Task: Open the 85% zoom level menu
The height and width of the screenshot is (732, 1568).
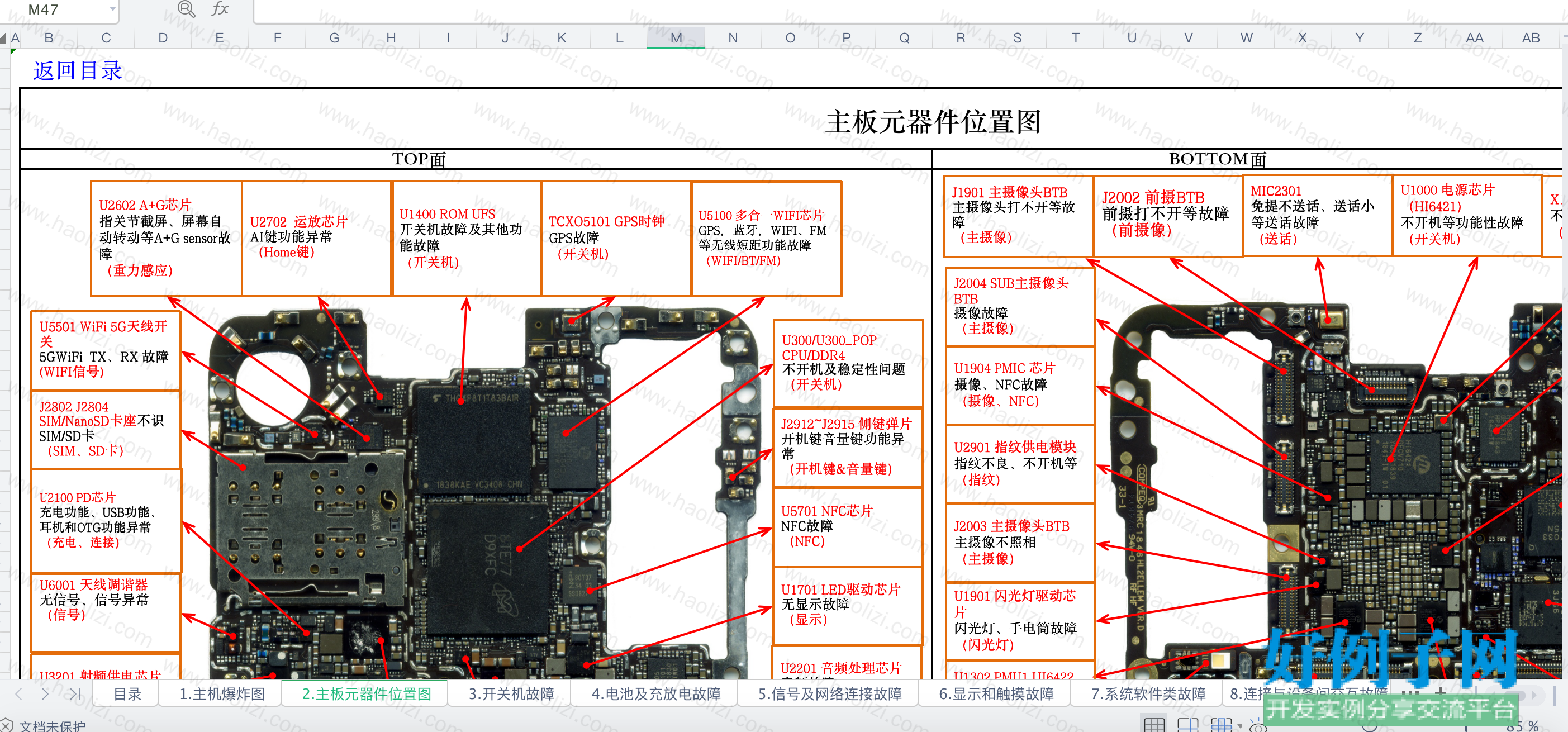Action: tap(1522, 725)
